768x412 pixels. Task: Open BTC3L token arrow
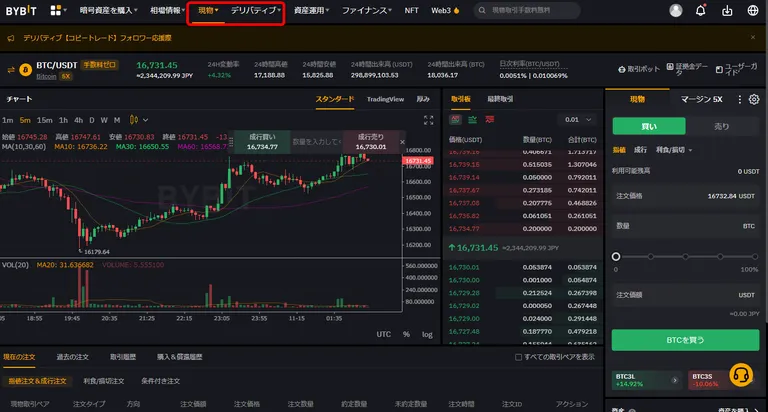674,380
